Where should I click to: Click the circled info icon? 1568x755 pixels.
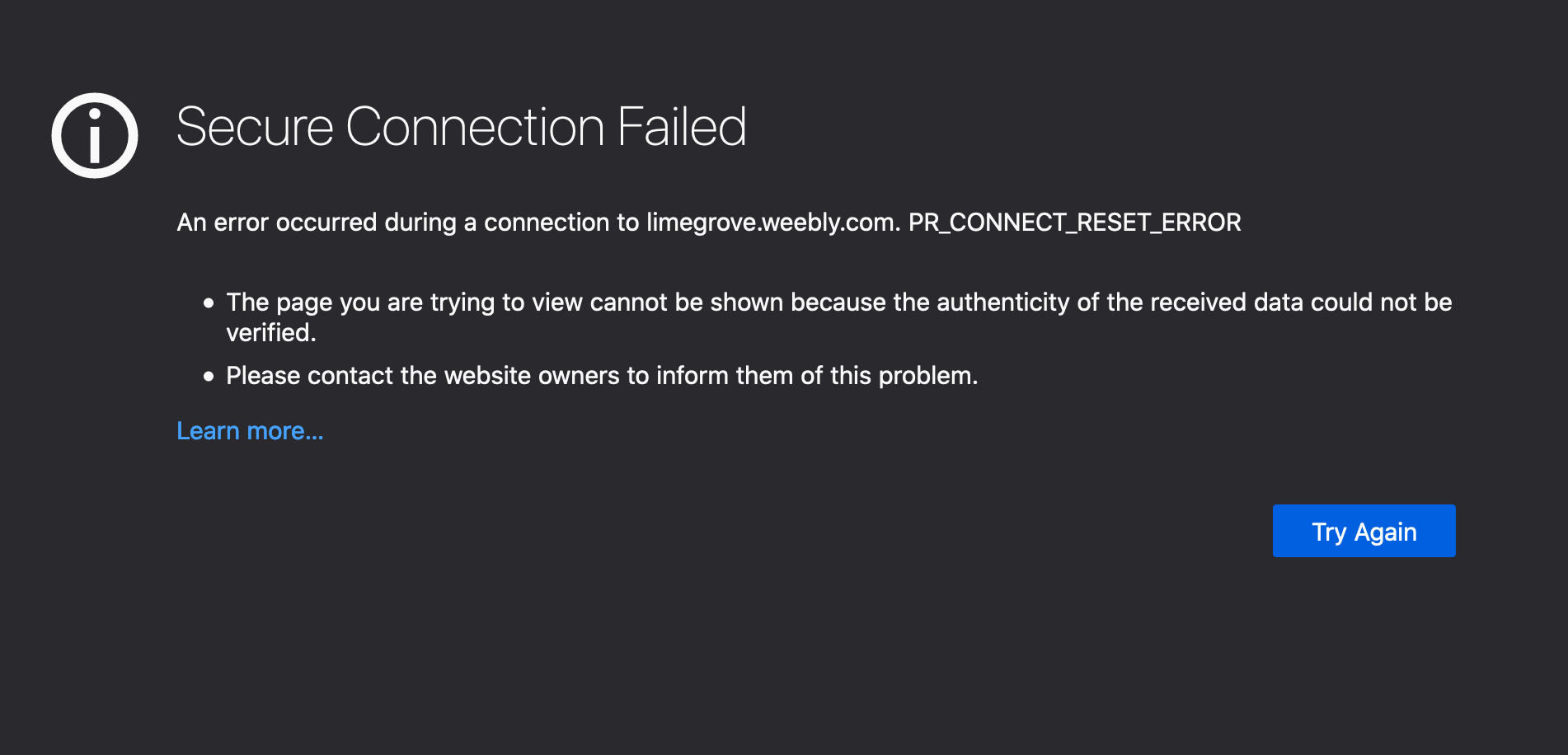pyautogui.click(x=95, y=135)
